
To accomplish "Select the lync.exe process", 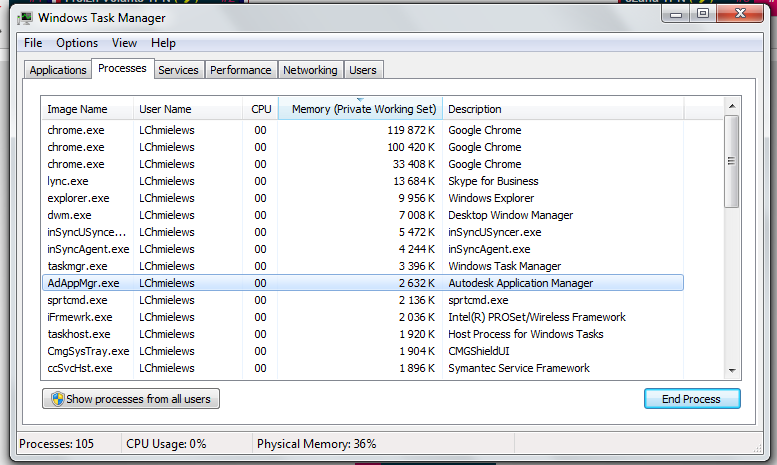I will point(363,181).
